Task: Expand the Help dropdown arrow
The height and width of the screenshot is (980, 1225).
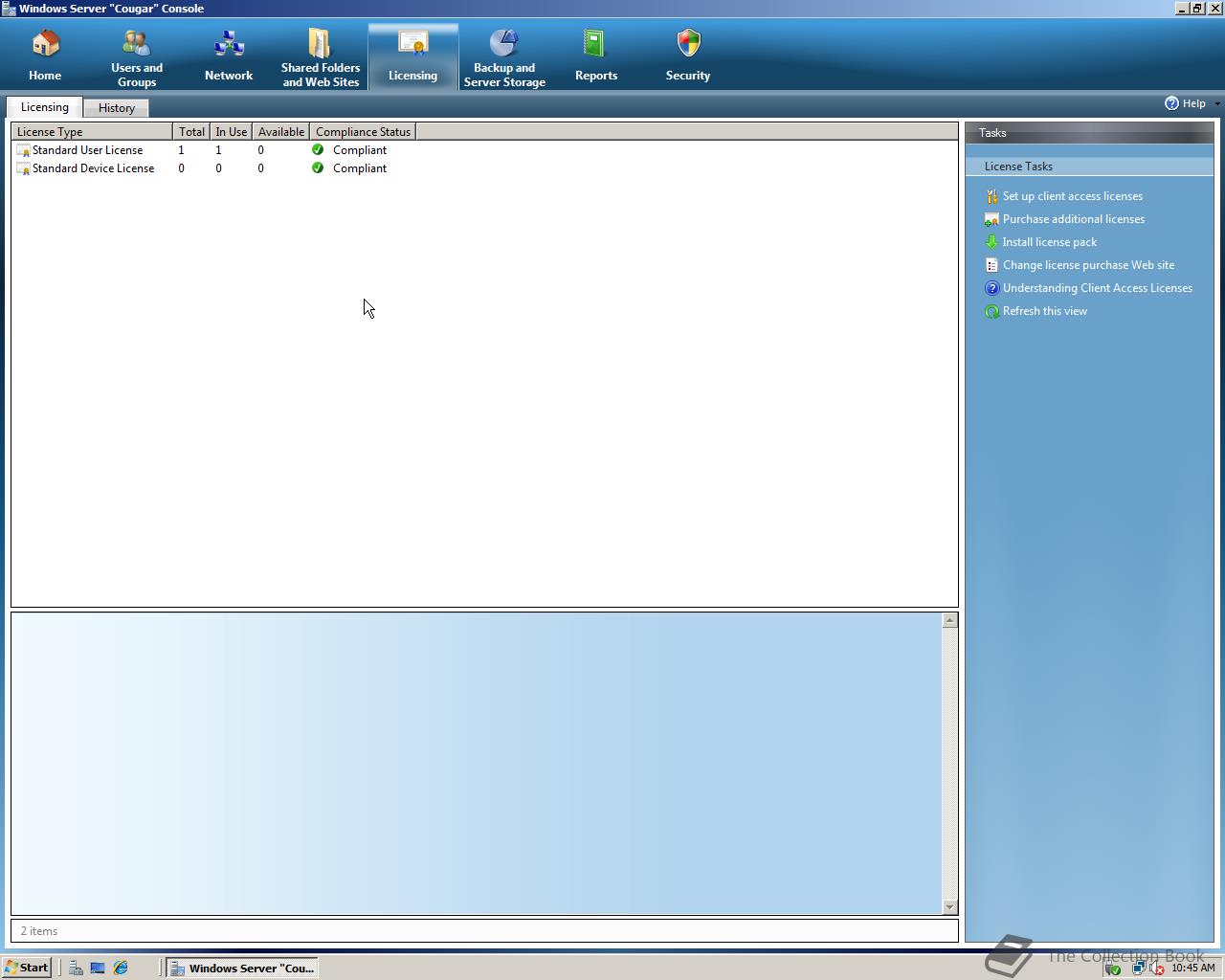Action: click(1216, 103)
